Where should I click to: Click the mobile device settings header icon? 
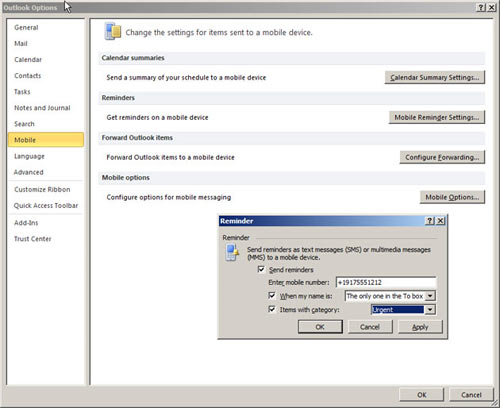[x=113, y=31]
